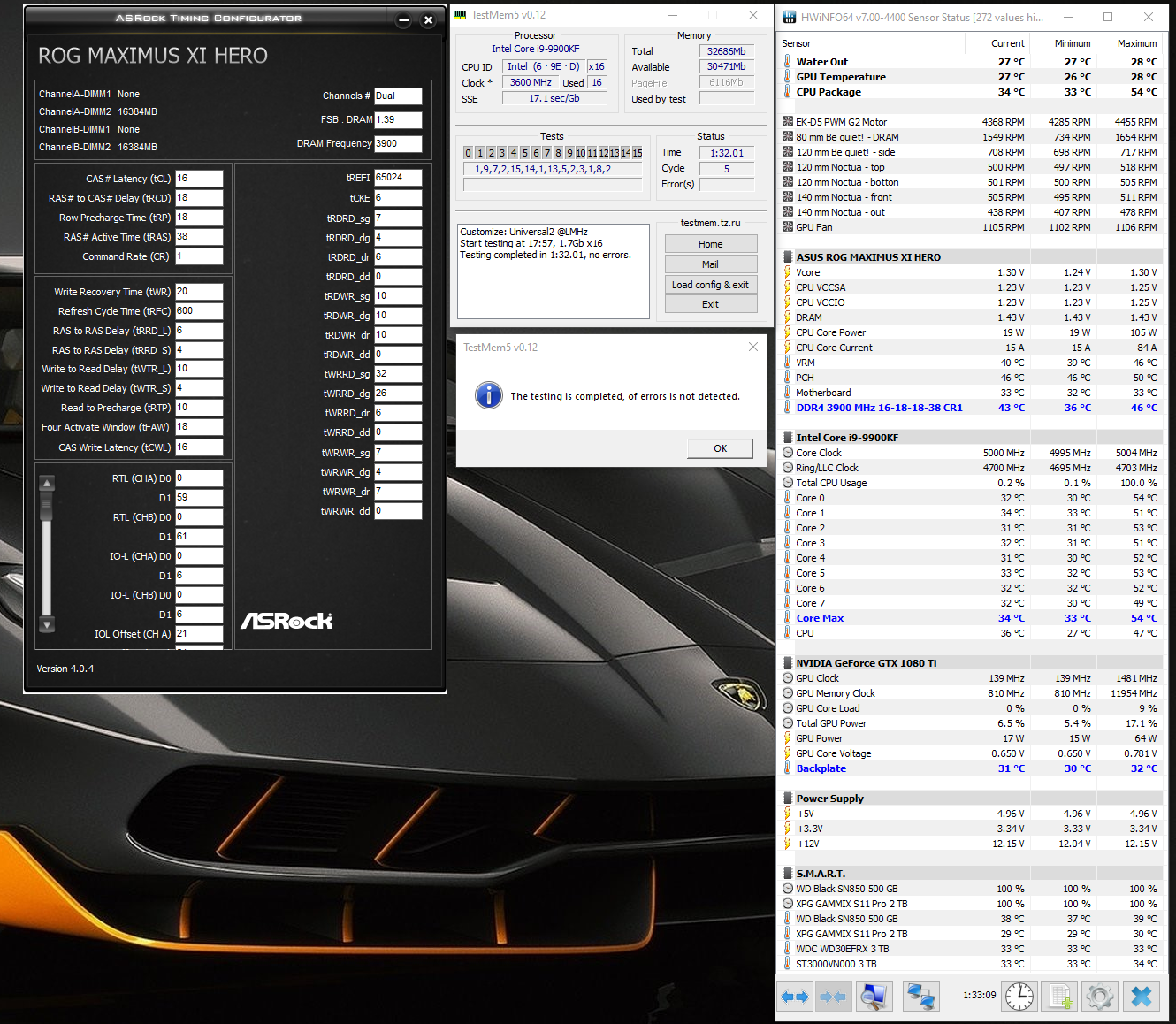1176x1024 pixels.
Task: Select the WDC WD30EFRX 3 TB row
Action: click(970, 949)
